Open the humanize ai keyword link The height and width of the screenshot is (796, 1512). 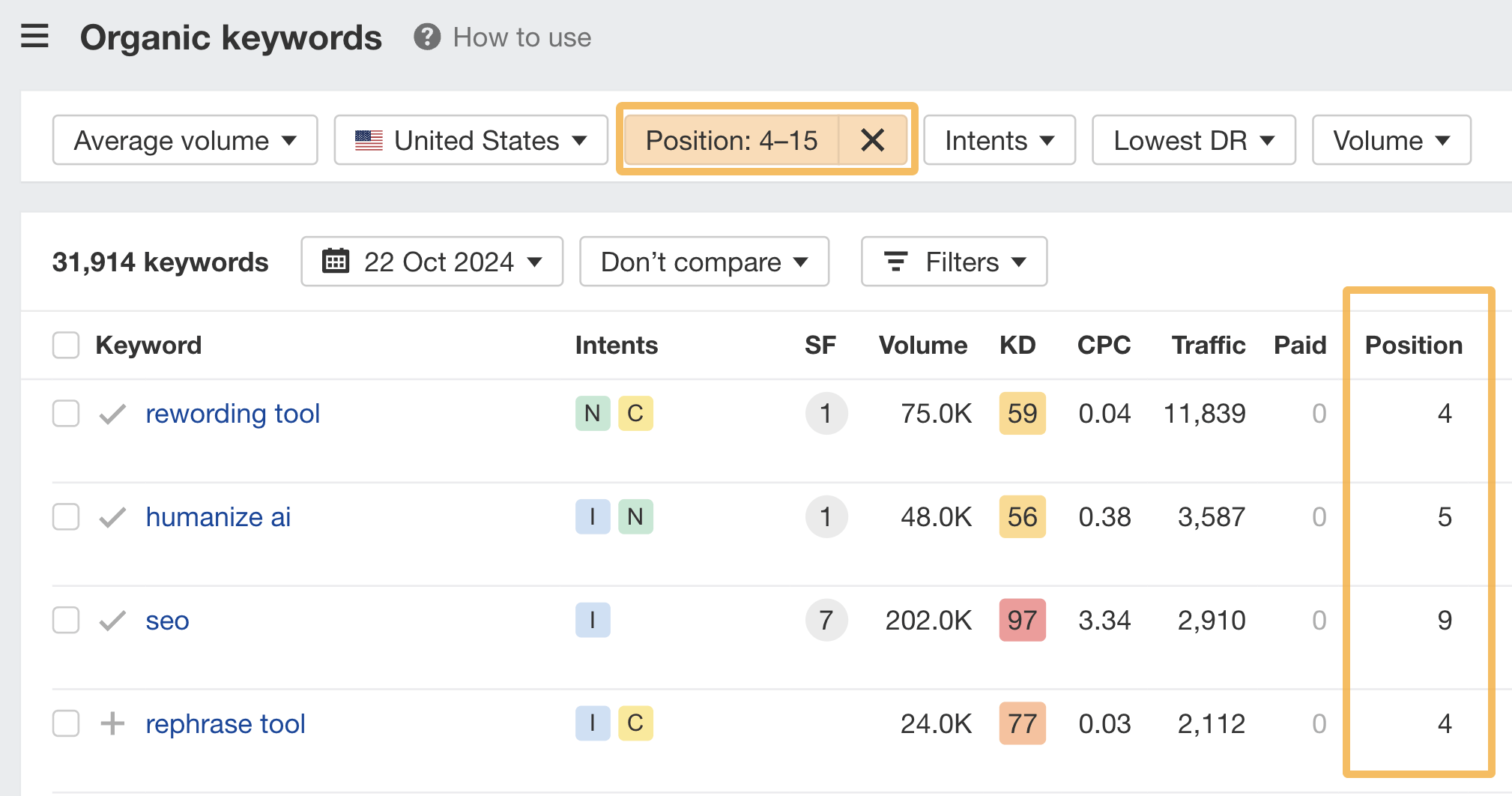[218, 517]
